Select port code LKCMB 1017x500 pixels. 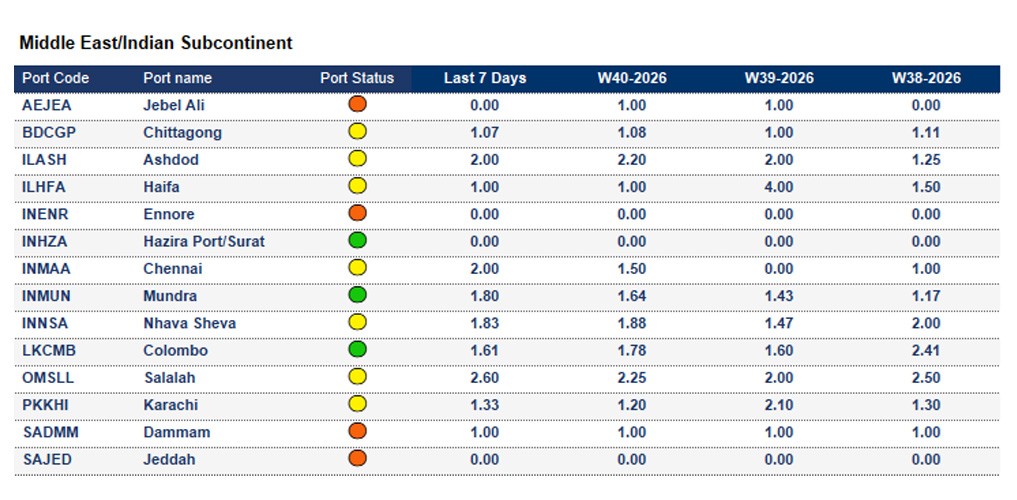tap(49, 351)
